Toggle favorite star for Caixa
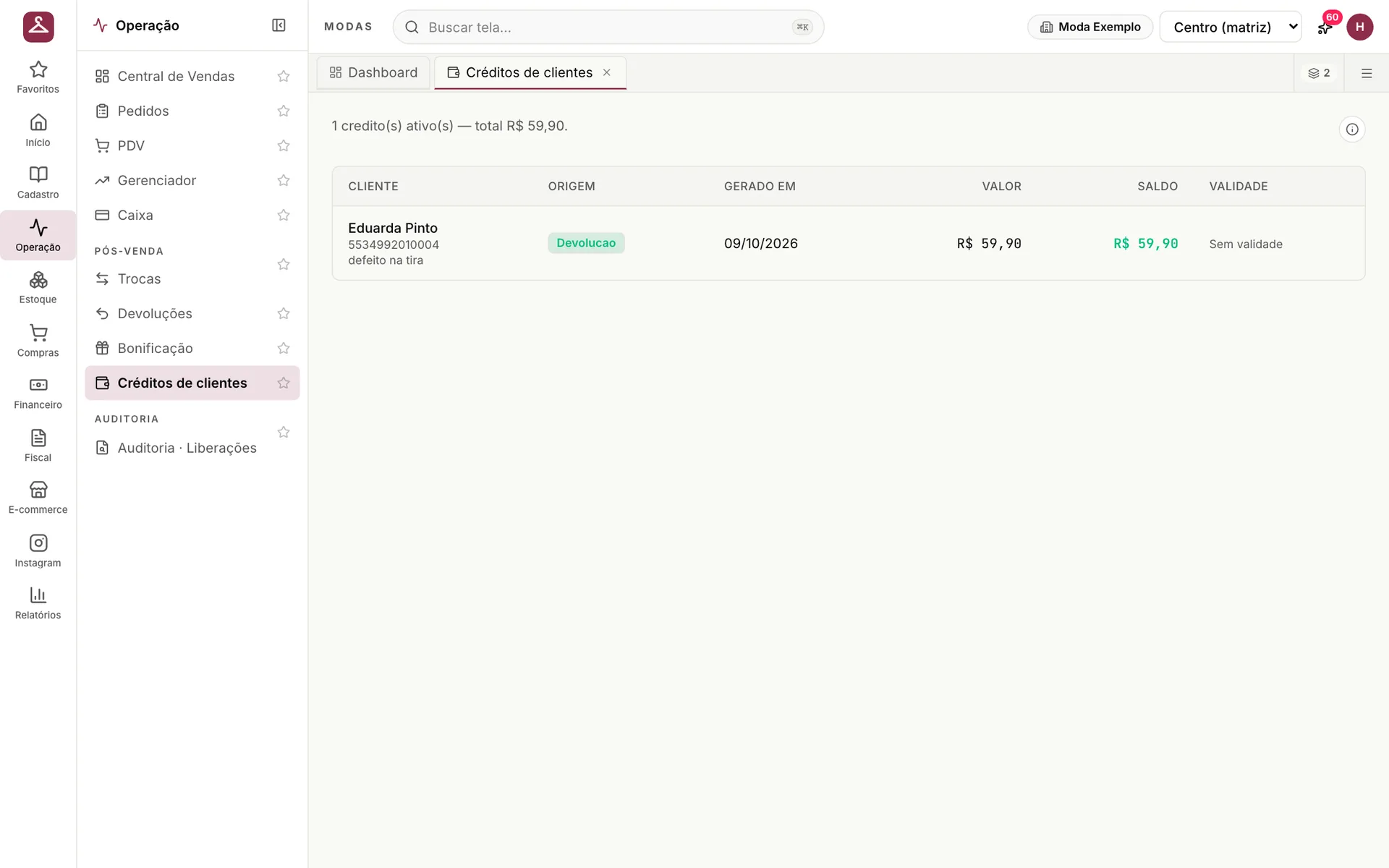The width and height of the screenshot is (1389, 868). (284, 215)
